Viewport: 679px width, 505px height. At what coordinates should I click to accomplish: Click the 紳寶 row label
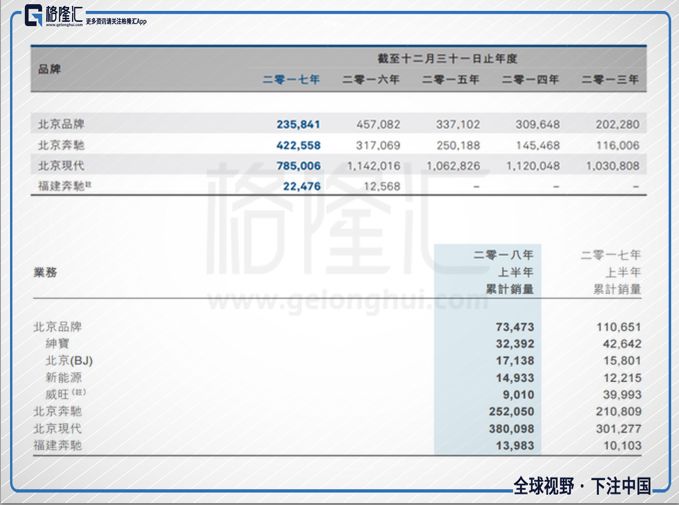click(x=57, y=343)
